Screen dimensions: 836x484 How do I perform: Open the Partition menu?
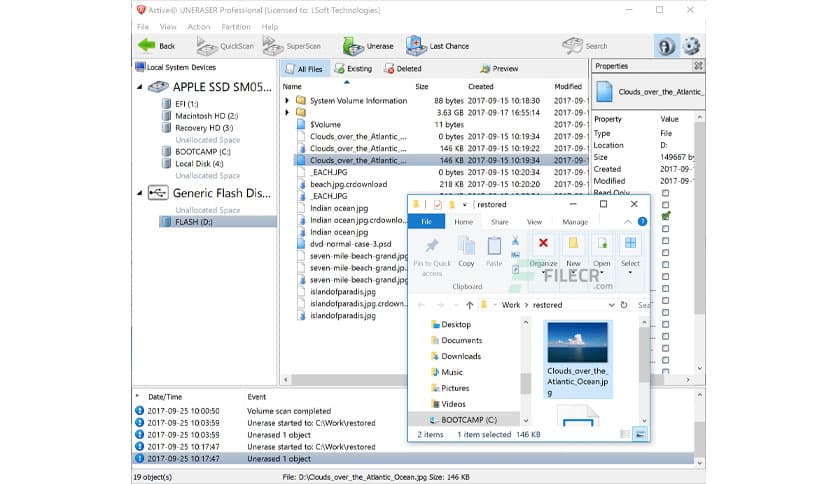coord(236,27)
